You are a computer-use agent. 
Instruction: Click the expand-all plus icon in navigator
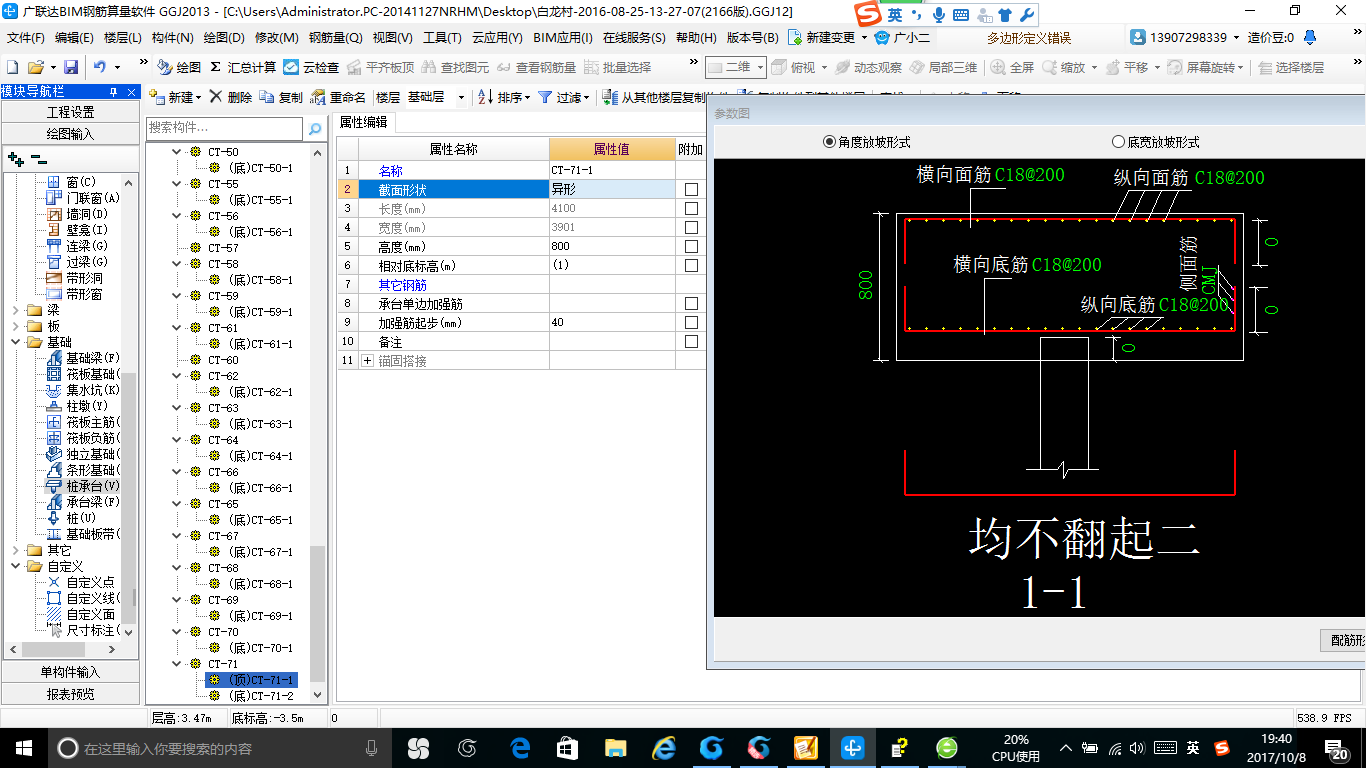(x=16, y=159)
